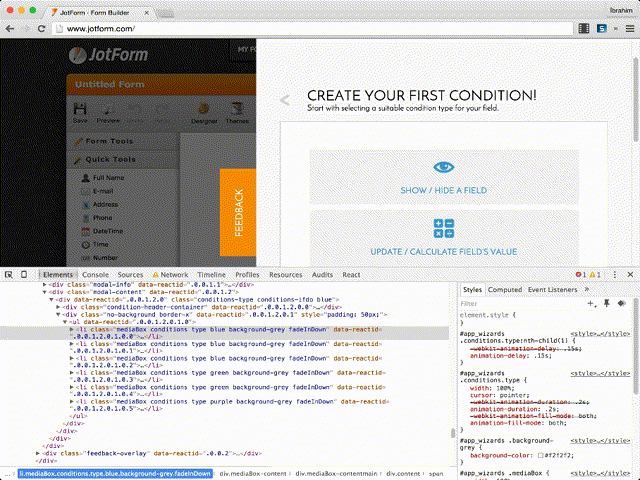This screenshot has height=480, width=640.
Task: Click the Untitled Form title
Action: click(x=109, y=84)
